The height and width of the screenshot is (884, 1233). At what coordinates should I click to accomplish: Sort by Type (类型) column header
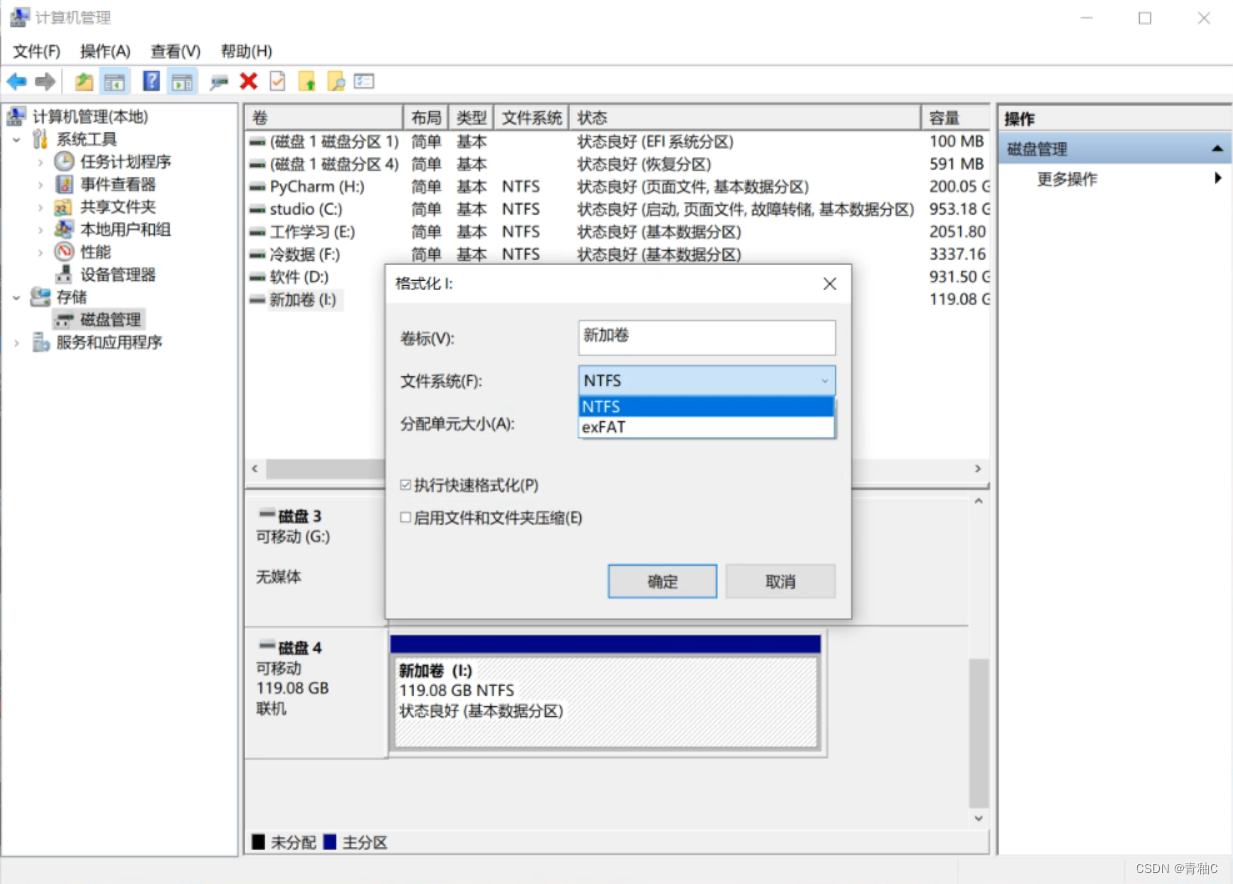point(472,117)
